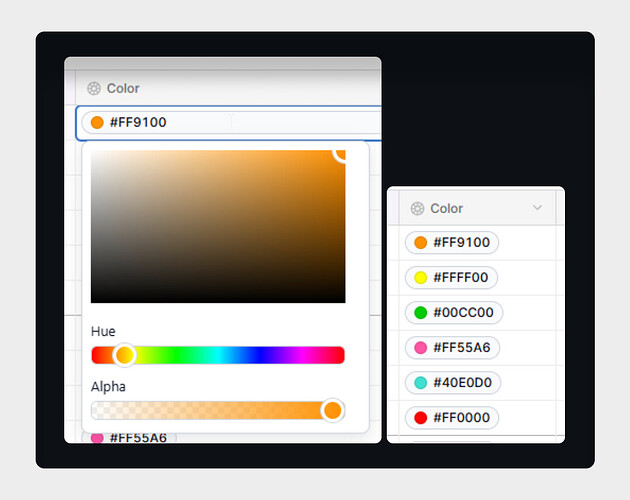Click the Color column header in left panel
Viewport: 630px width, 500px height.
(x=228, y=88)
